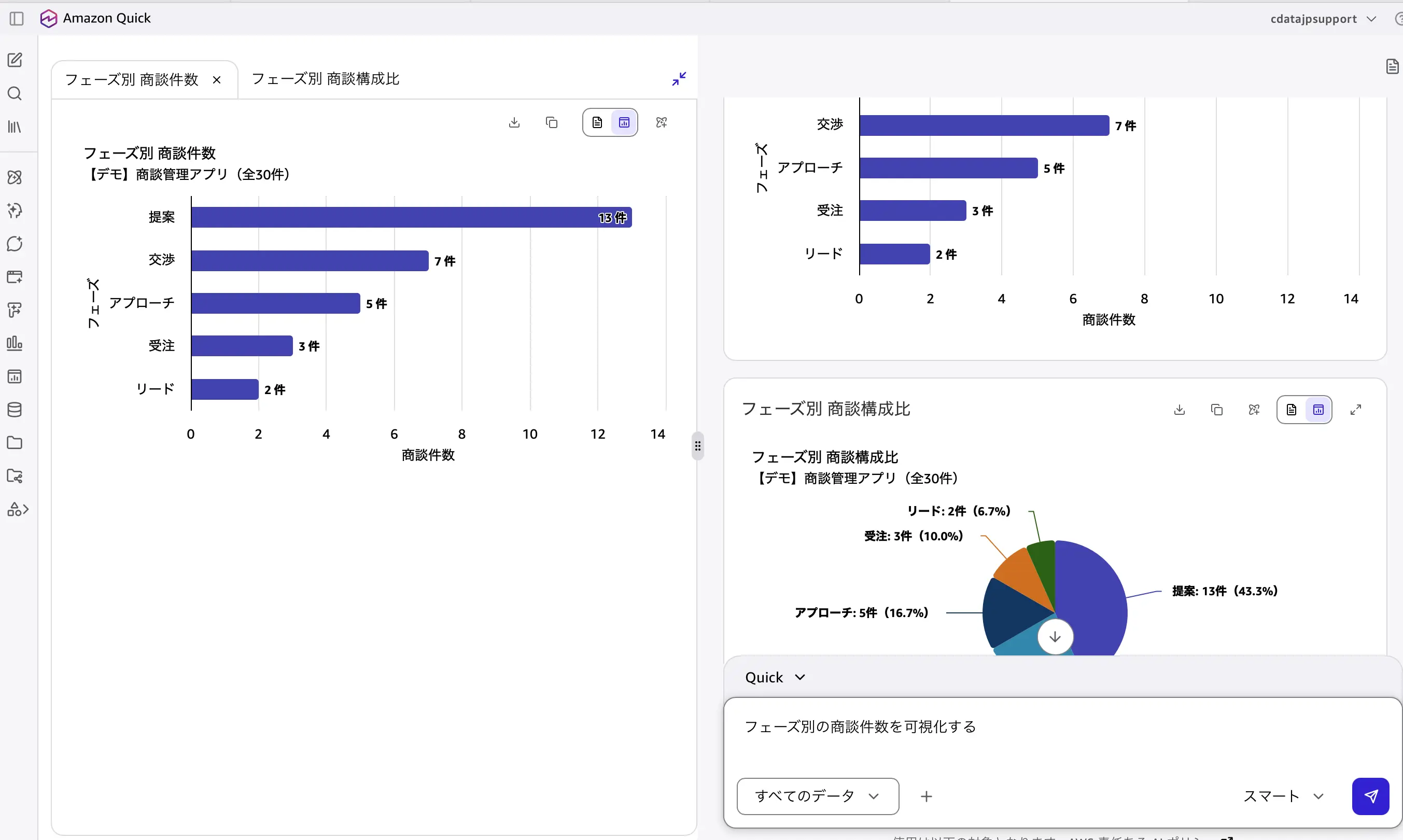Image resolution: width=1403 pixels, height=840 pixels.
Task: Copy the フェーズ別 商談件数 chart in left panel
Action: click(551, 122)
